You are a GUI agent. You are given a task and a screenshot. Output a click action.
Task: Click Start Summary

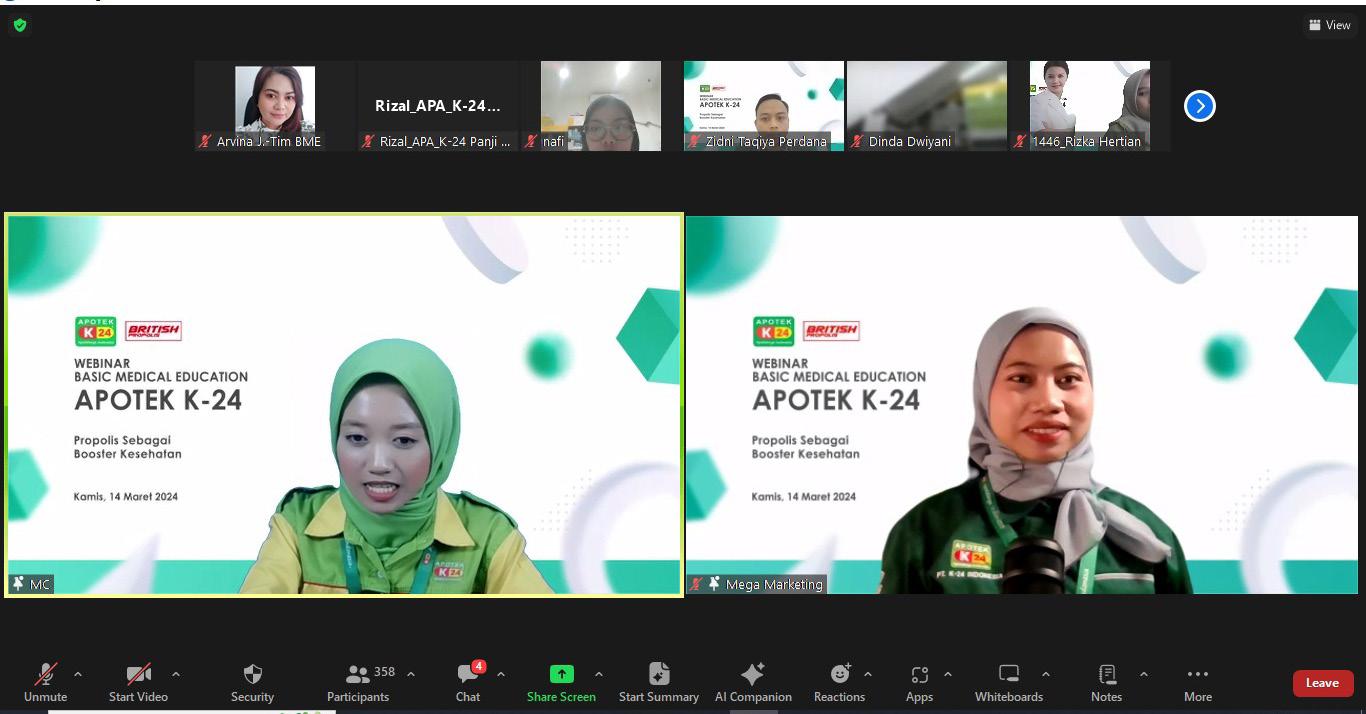pyautogui.click(x=659, y=683)
